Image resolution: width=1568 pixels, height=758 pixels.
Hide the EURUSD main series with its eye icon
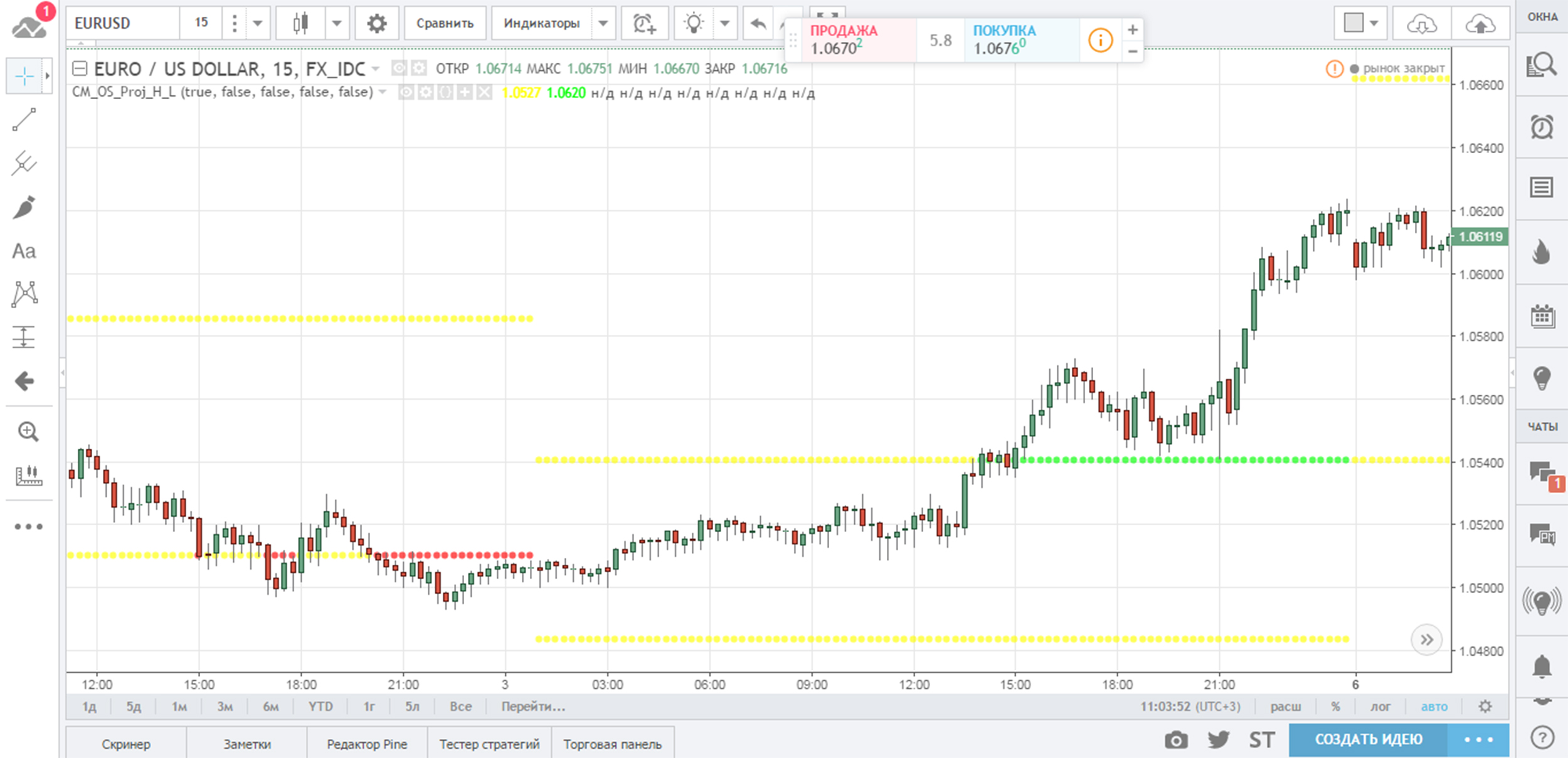point(399,68)
